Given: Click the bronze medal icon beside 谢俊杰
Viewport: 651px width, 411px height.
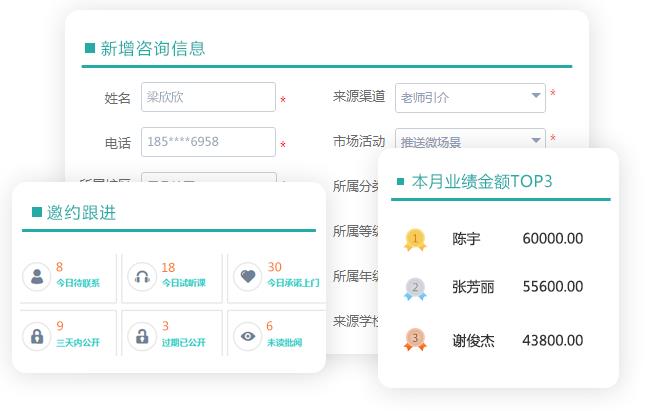Looking at the screenshot, I should pos(415,340).
